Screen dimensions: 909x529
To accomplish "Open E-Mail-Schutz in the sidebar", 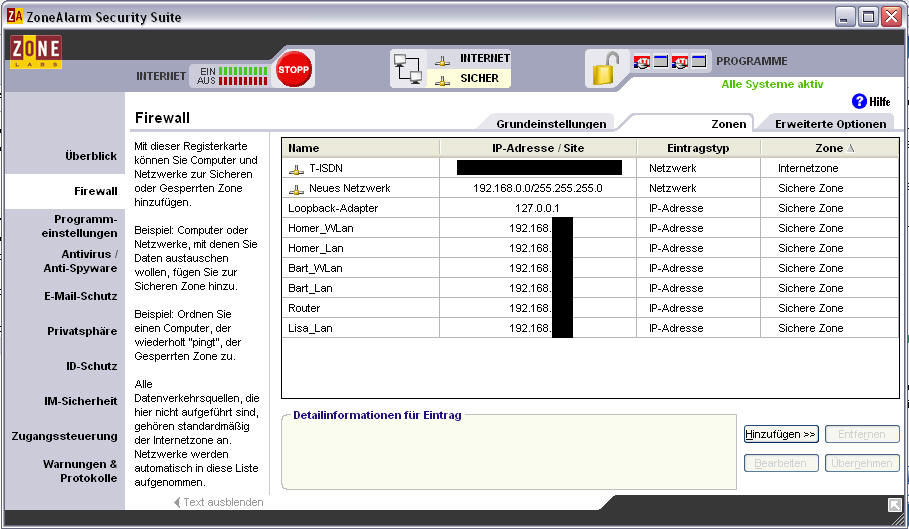I will [x=81, y=296].
